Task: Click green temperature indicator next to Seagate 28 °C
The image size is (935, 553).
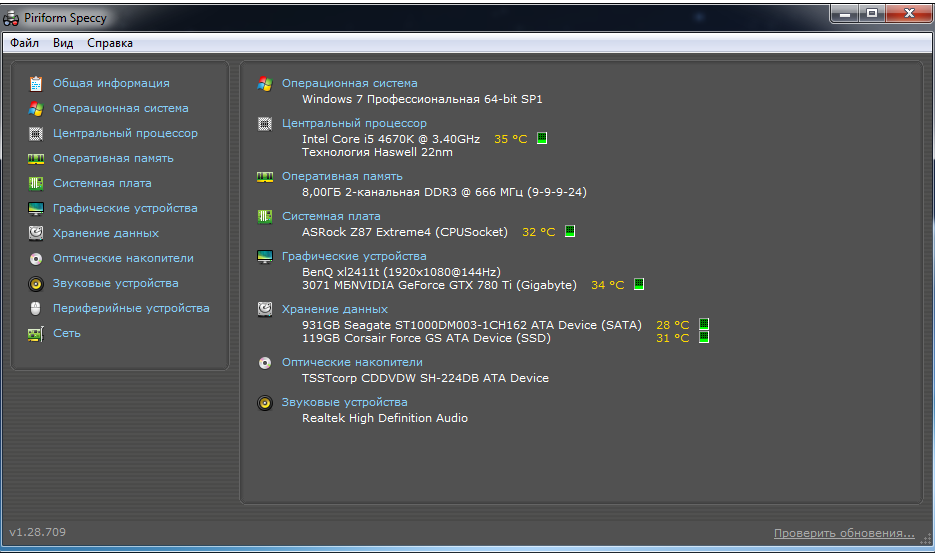Action: [x=704, y=325]
